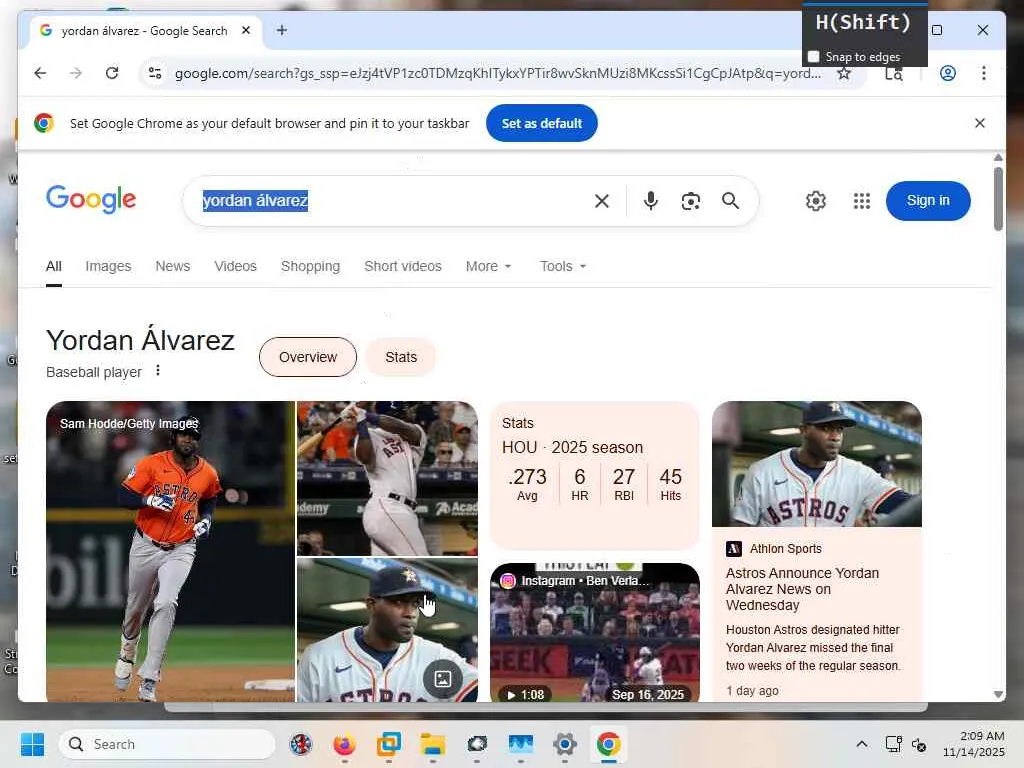Open File Explorer from the taskbar
Screen dimensions: 1024x768
pyautogui.click(x=432, y=744)
